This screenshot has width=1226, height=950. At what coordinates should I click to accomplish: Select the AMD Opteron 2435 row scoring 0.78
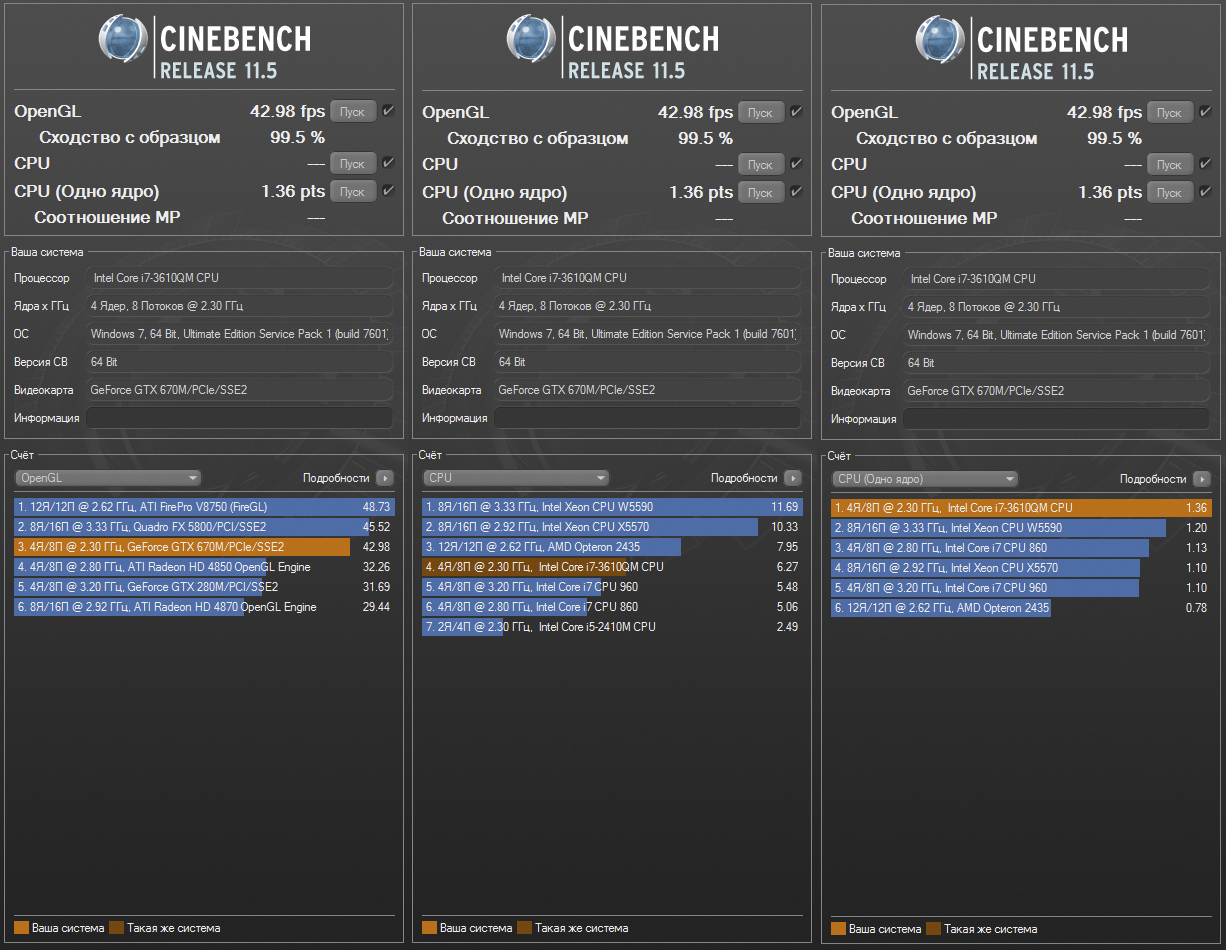(x=1021, y=608)
